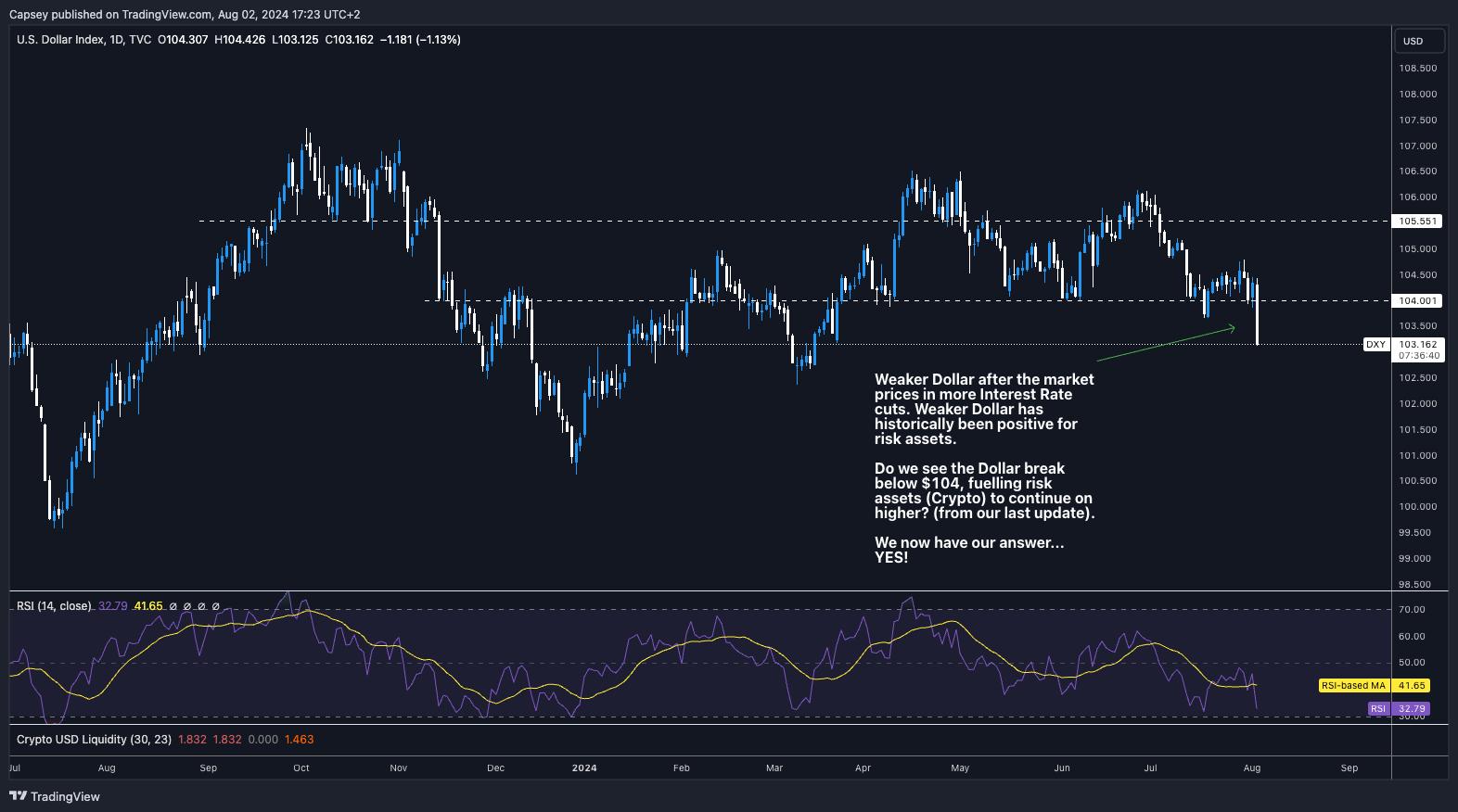The image size is (1458, 812).
Task: Click the May label on time axis
Action: [960, 768]
